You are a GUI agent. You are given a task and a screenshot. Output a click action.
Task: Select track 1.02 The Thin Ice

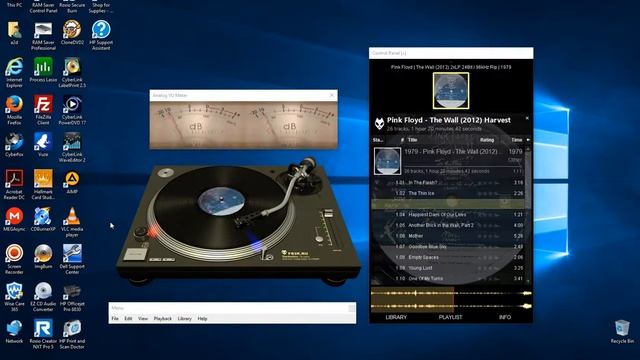coord(449,193)
